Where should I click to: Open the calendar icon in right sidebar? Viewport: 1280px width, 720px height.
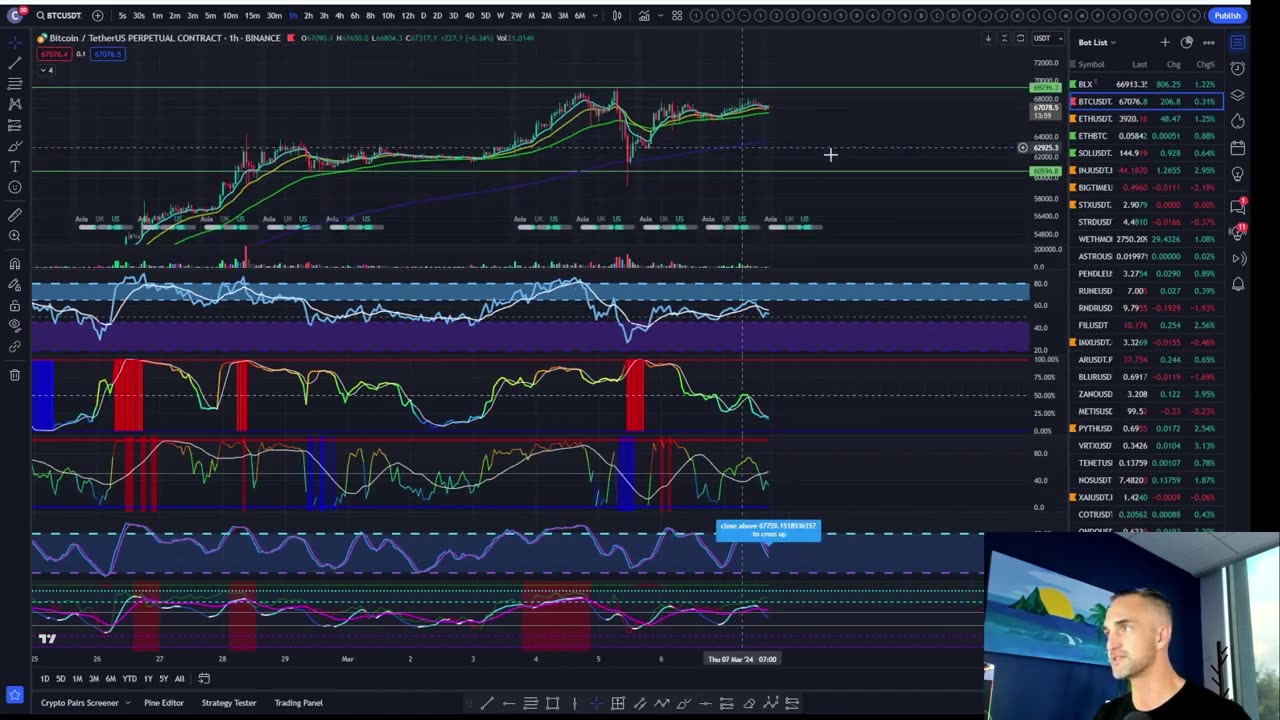[x=1237, y=148]
